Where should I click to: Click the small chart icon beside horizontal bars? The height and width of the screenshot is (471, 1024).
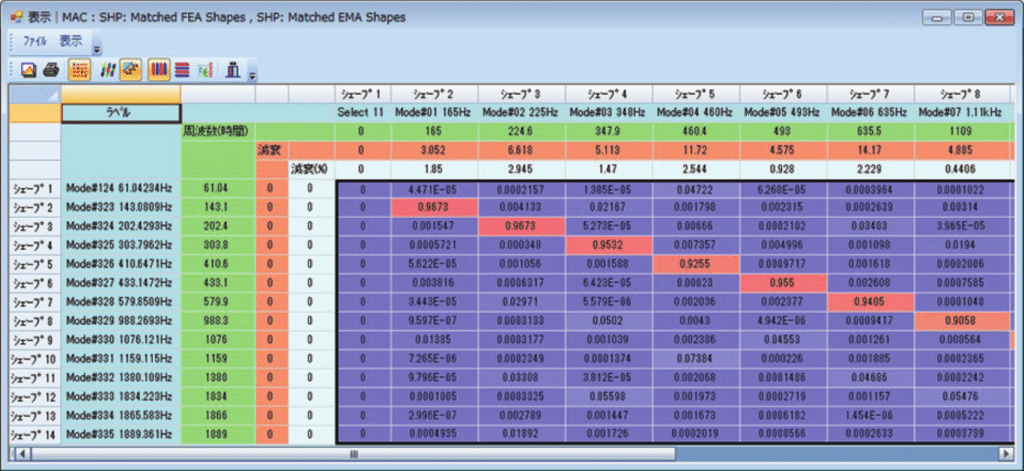(x=205, y=70)
